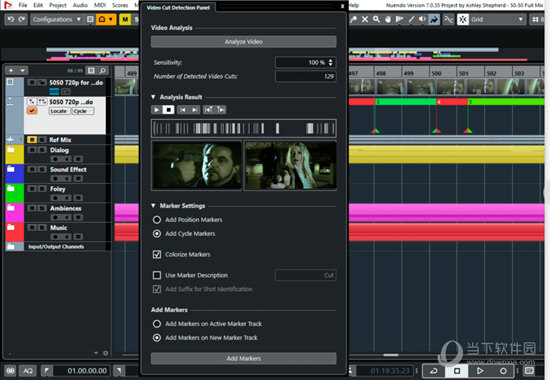Uncheck the Colorize Markers checkbox
The height and width of the screenshot is (380, 550).
click(157, 254)
